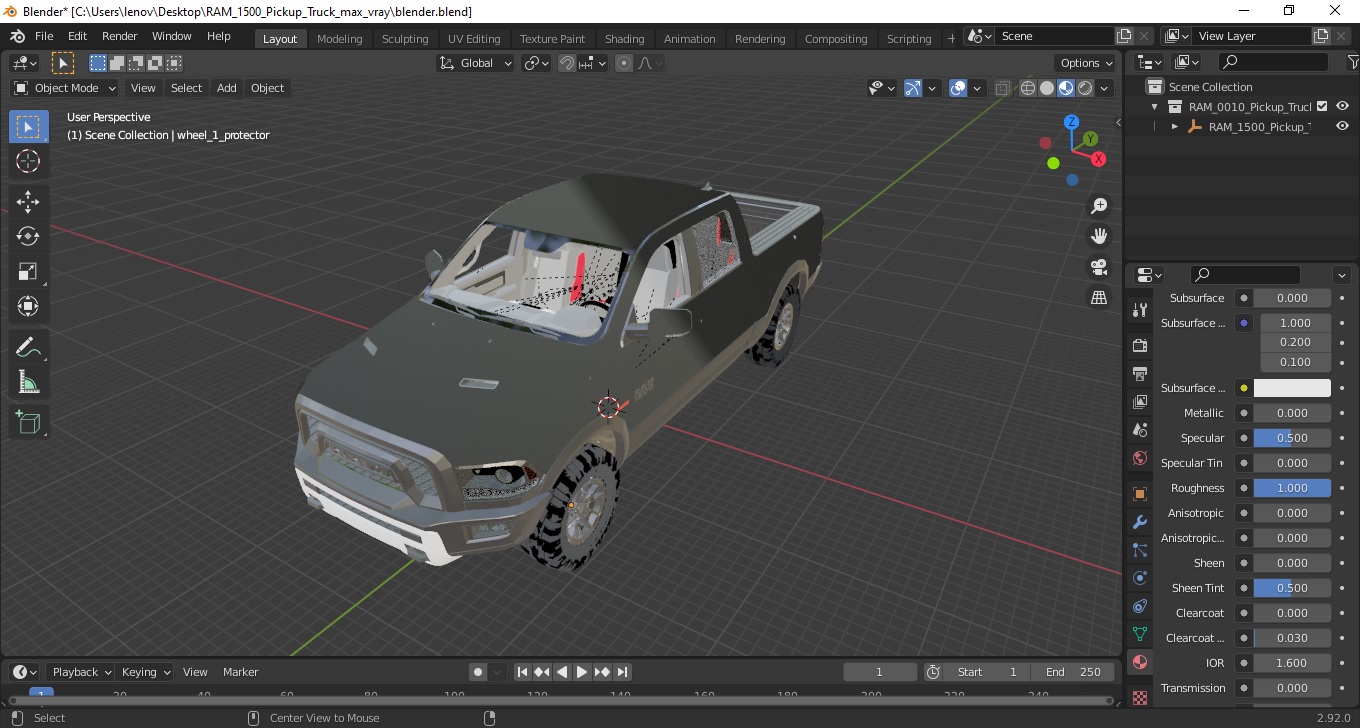Toggle viewport gizmos display

[x=912, y=88]
